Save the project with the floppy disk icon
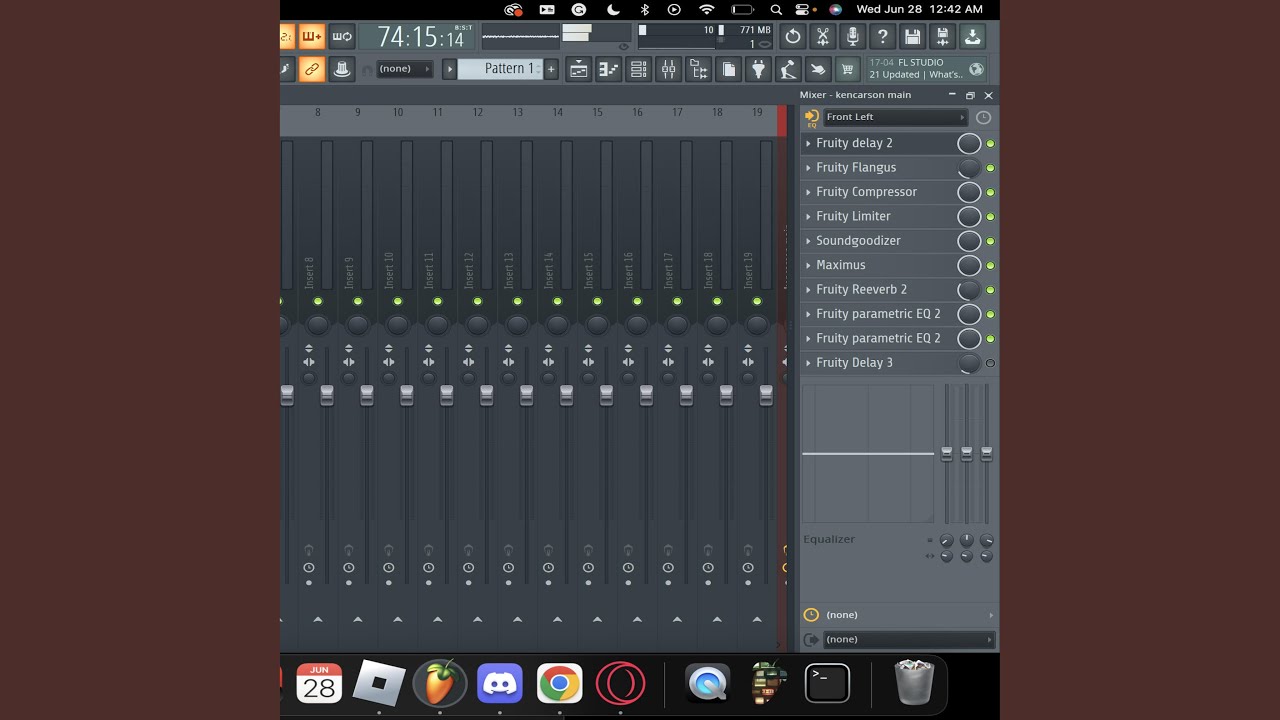The image size is (1280, 720). (912, 37)
